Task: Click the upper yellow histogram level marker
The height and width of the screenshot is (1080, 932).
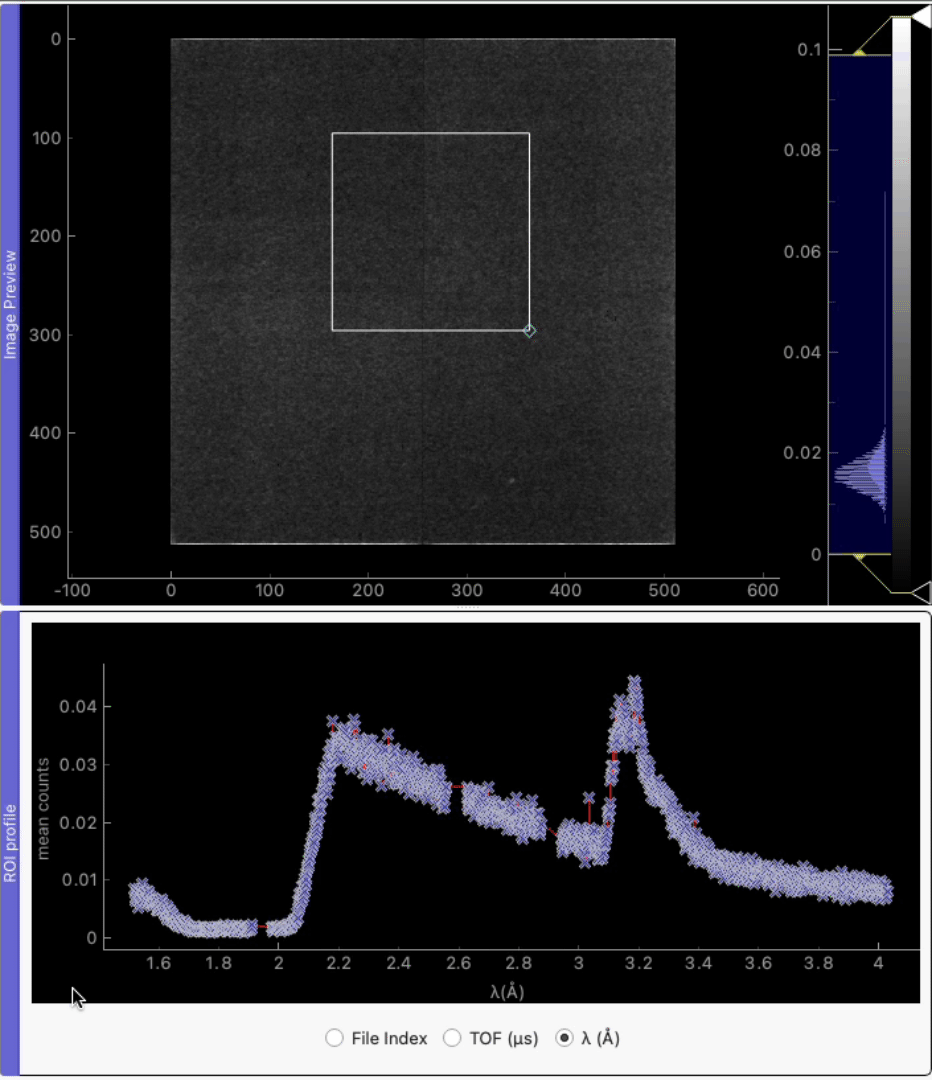Action: [x=859, y=51]
